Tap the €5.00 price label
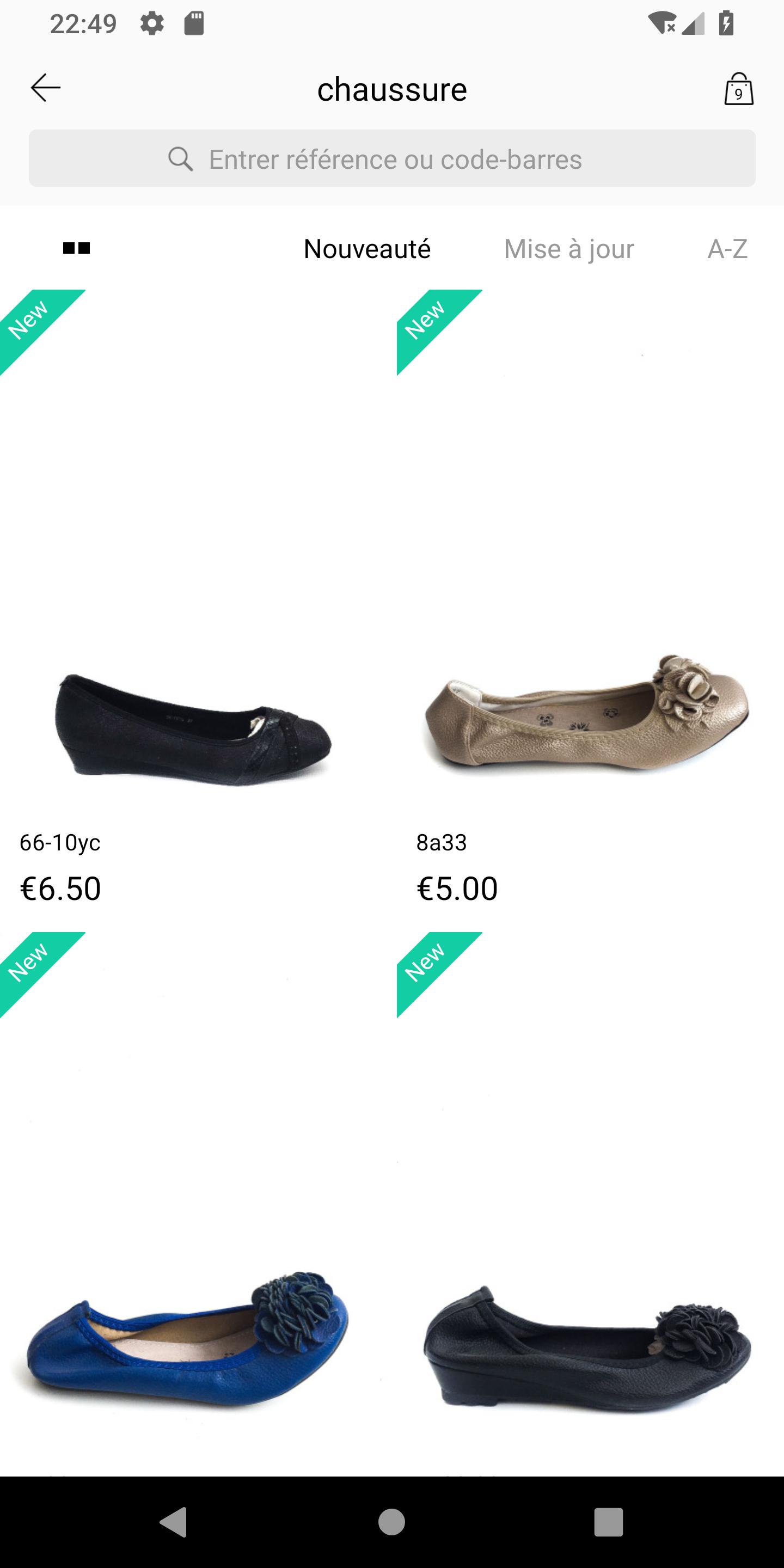 457,888
